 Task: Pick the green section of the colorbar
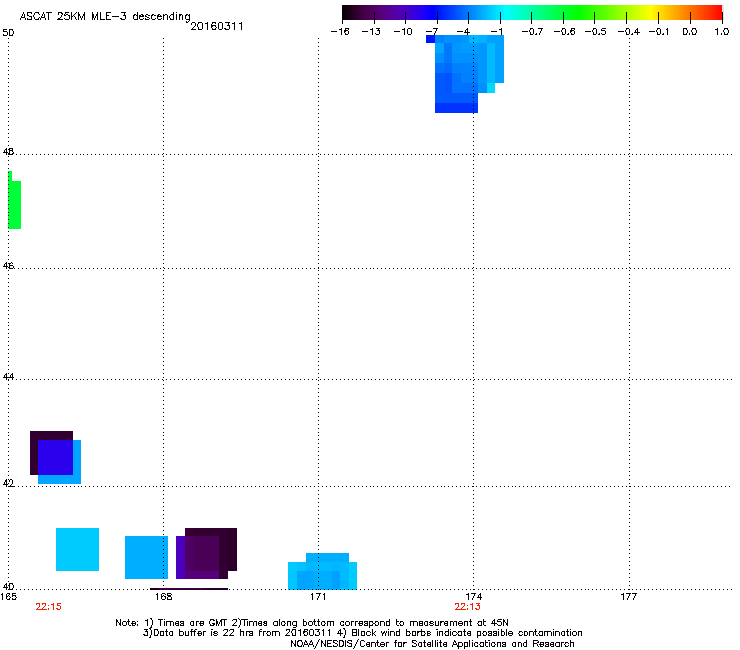point(578,13)
